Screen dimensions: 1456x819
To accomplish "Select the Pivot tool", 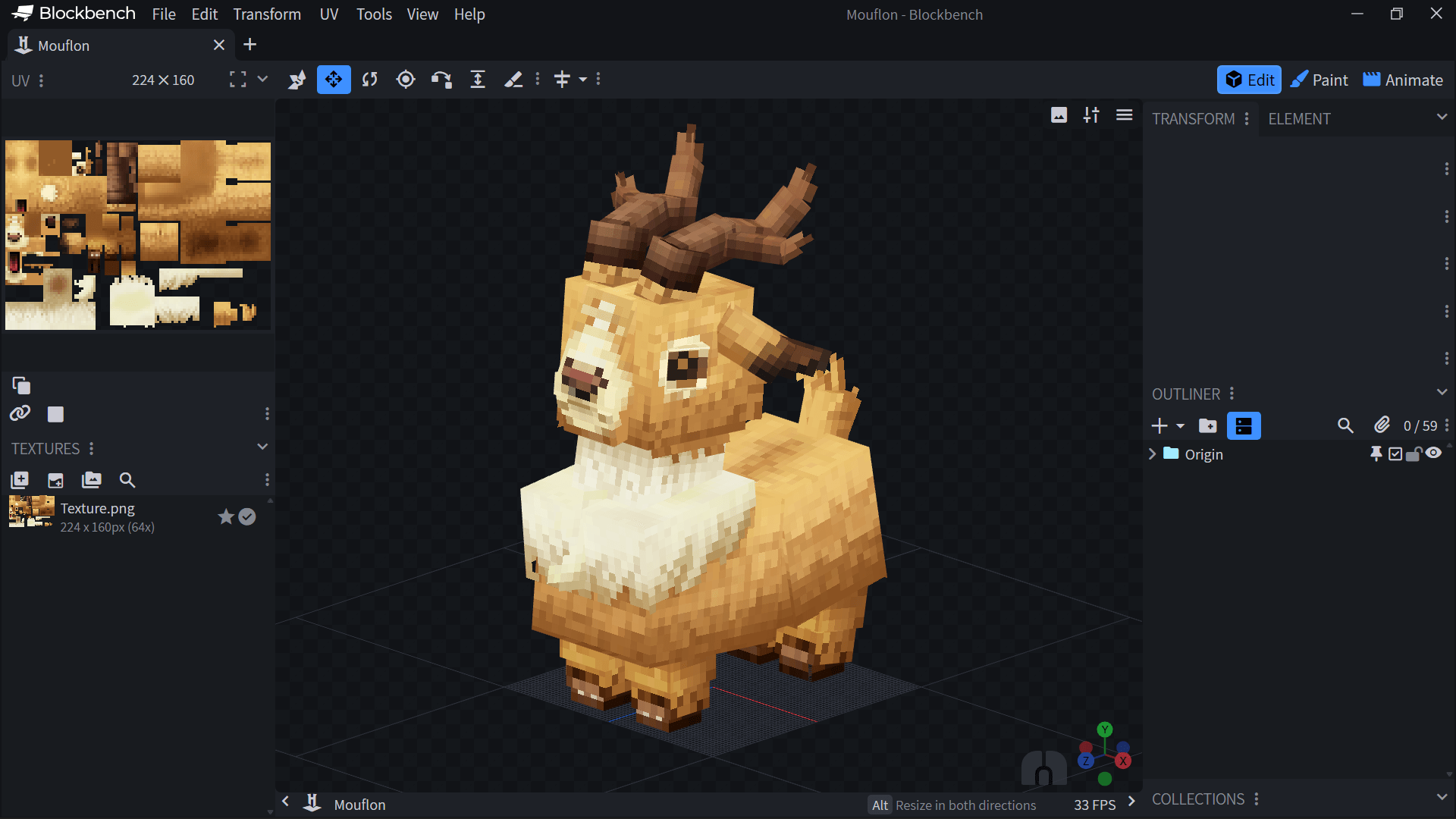I will click(x=406, y=80).
